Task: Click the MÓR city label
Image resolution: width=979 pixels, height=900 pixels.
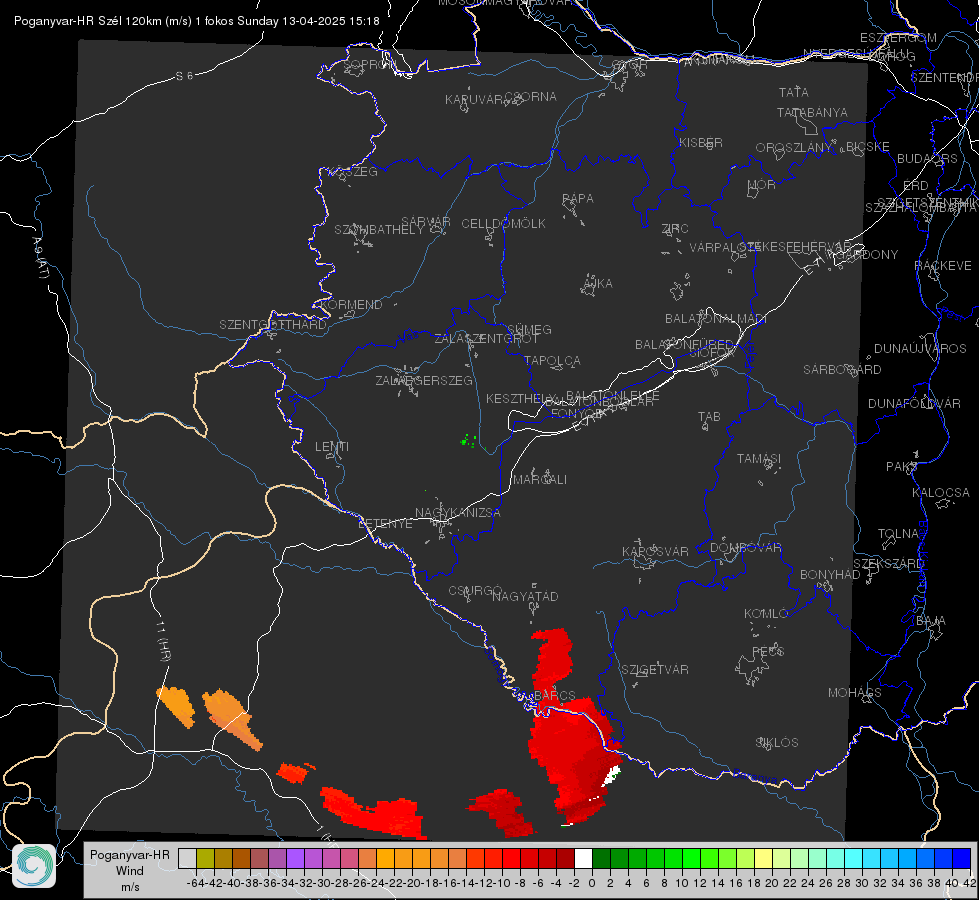Action: click(x=762, y=185)
